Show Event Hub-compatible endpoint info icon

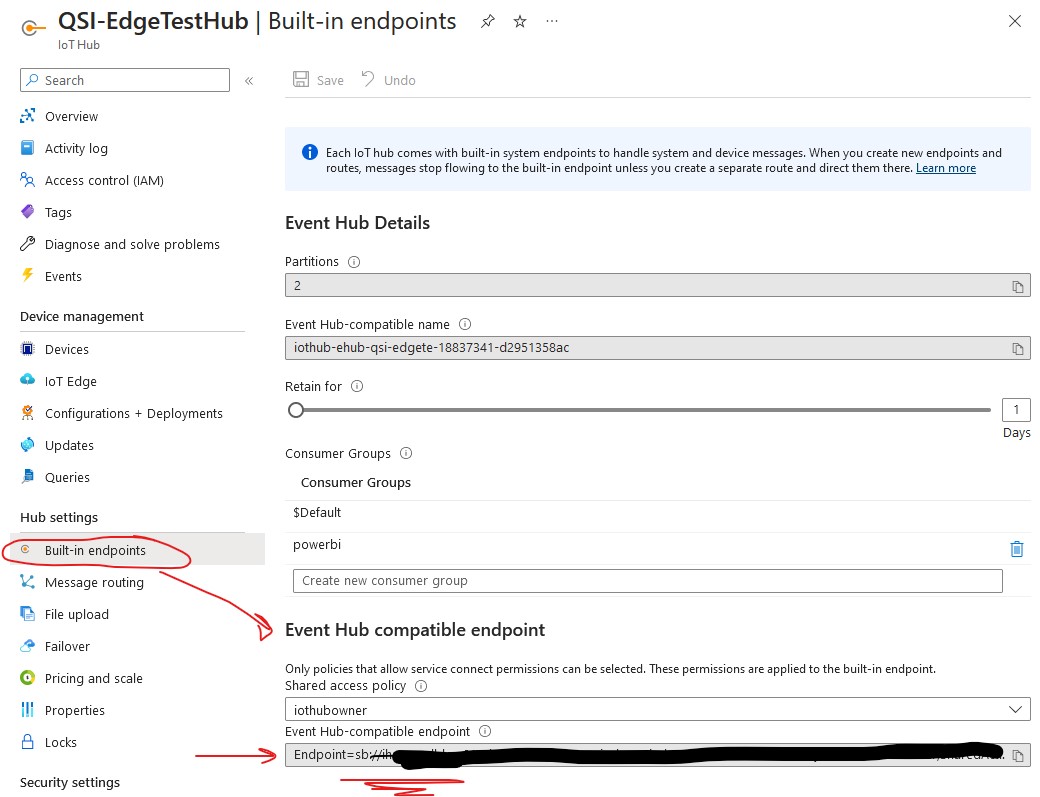(485, 731)
